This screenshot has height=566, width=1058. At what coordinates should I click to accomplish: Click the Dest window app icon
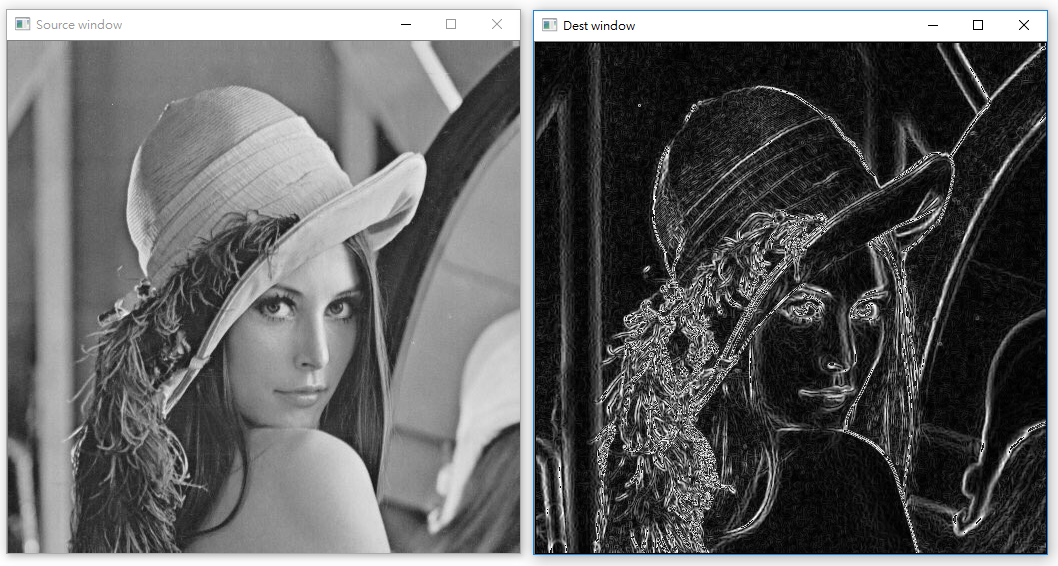(x=550, y=25)
